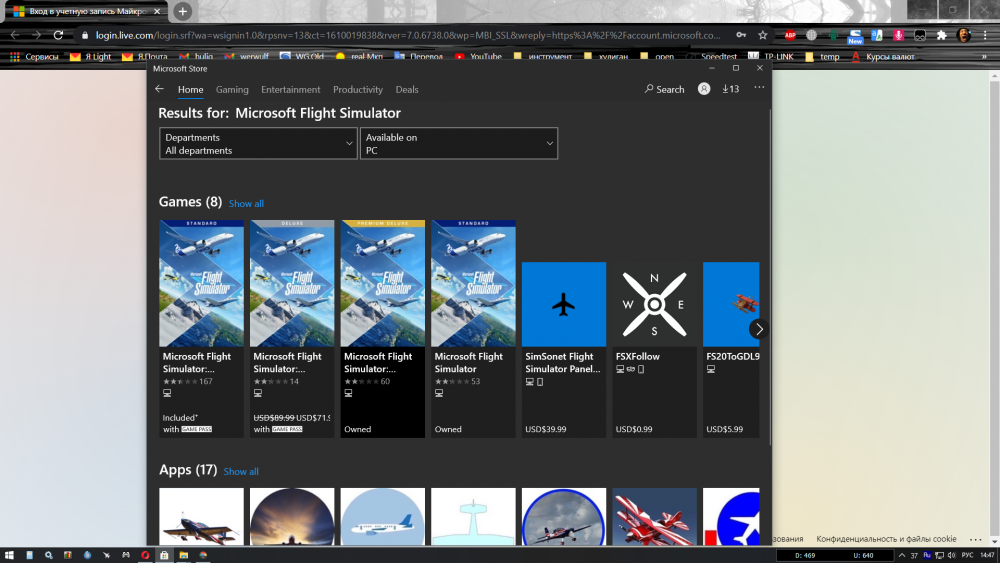This screenshot has width=1000, height=563.
Task: Open the Deals tab
Action: (x=407, y=89)
